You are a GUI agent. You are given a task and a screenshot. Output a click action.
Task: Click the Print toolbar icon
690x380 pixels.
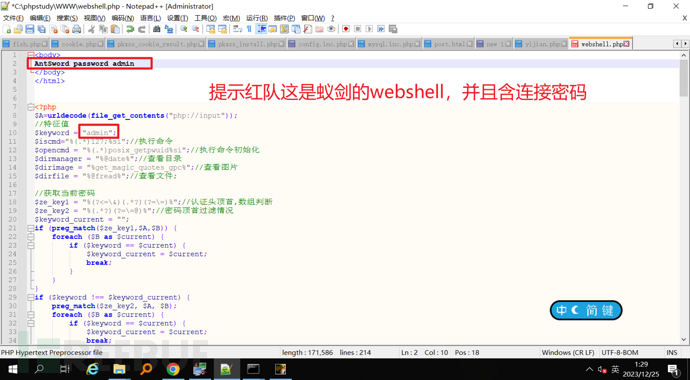pyautogui.click(x=77, y=29)
